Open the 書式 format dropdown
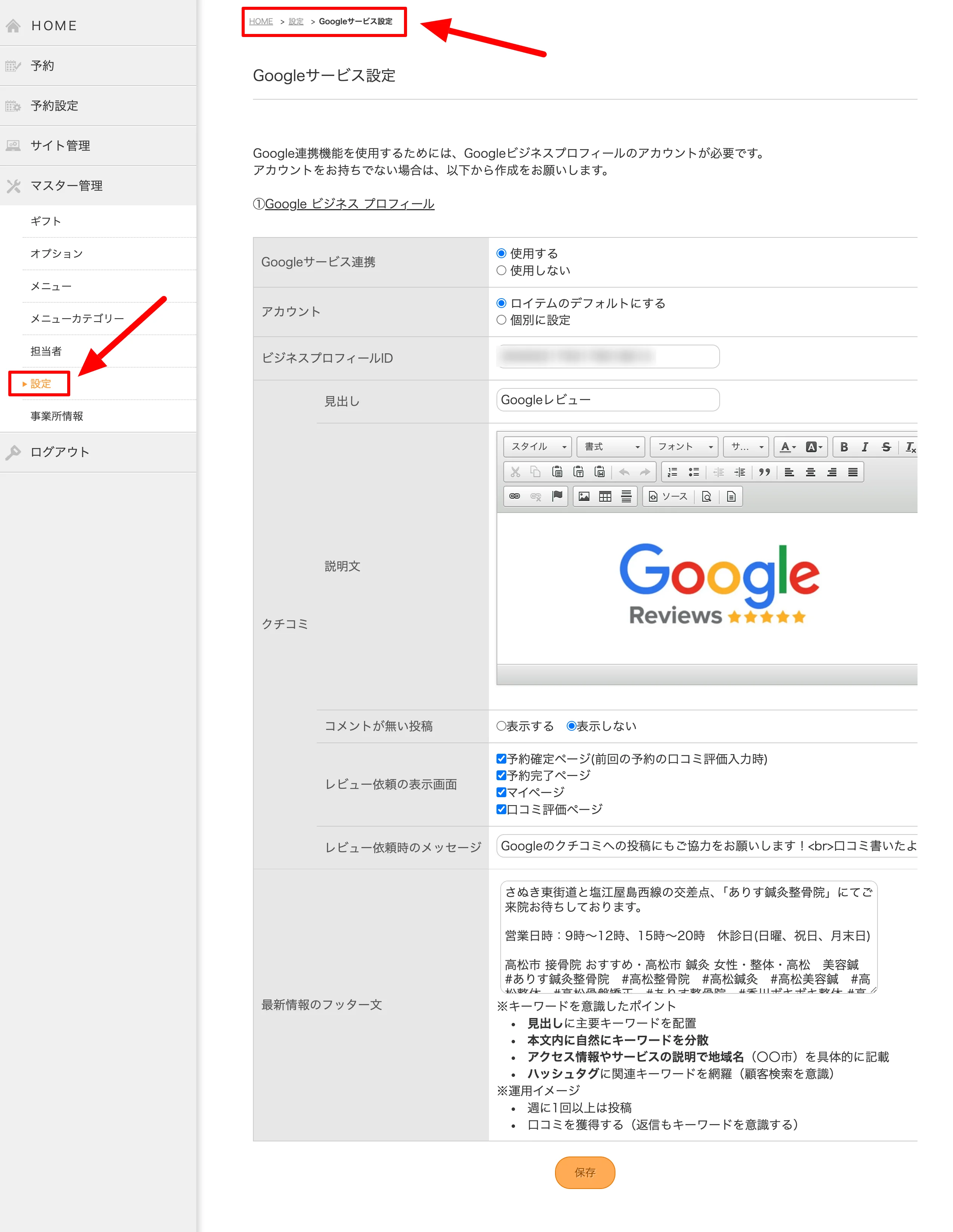 tap(611, 446)
